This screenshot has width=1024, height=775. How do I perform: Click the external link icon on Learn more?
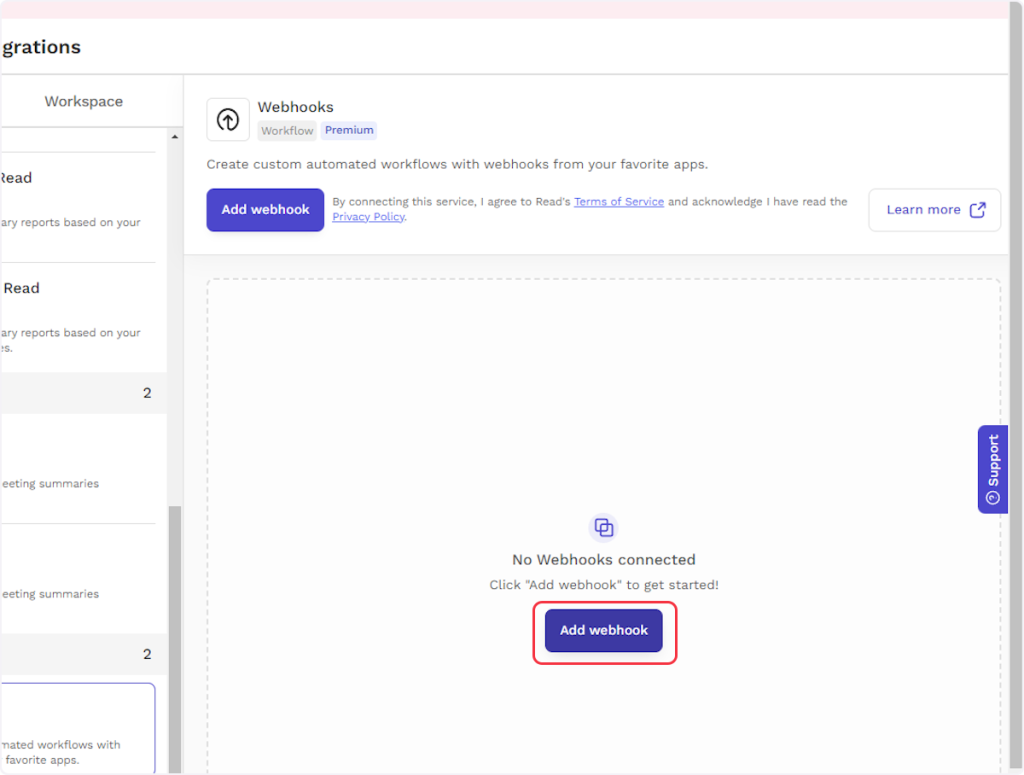click(x=978, y=210)
